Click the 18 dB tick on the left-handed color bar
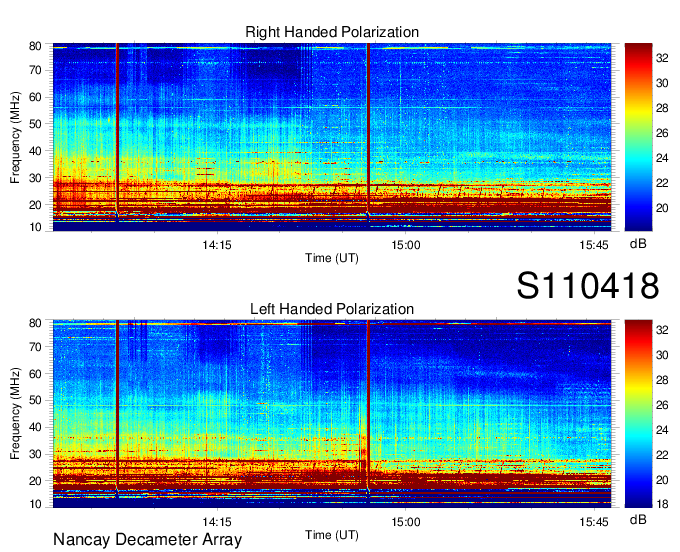The width and height of the screenshot is (680, 552). pos(662,504)
